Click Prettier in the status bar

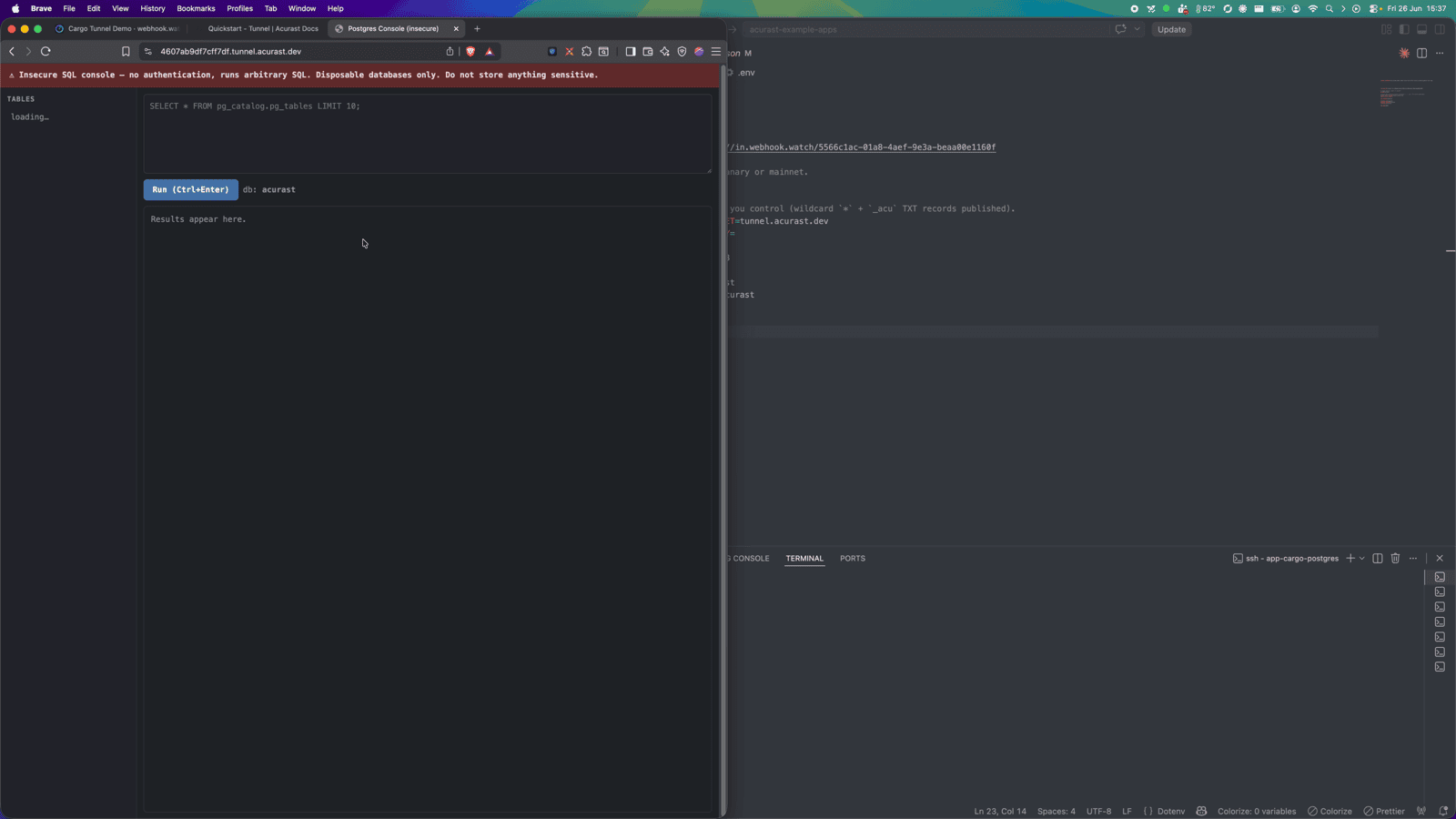tap(1384, 811)
